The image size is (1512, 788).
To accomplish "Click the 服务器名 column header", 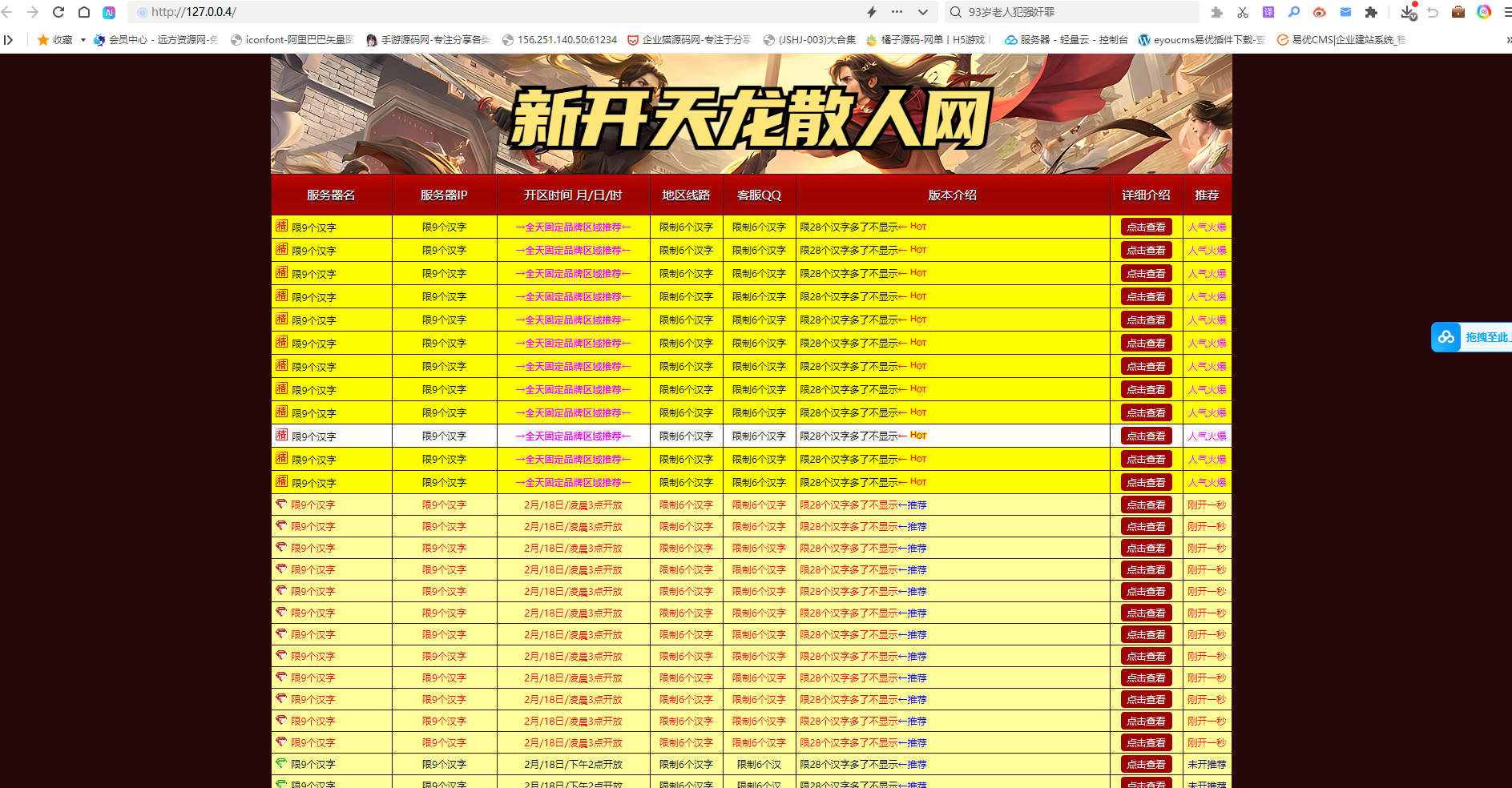I will tap(331, 195).
